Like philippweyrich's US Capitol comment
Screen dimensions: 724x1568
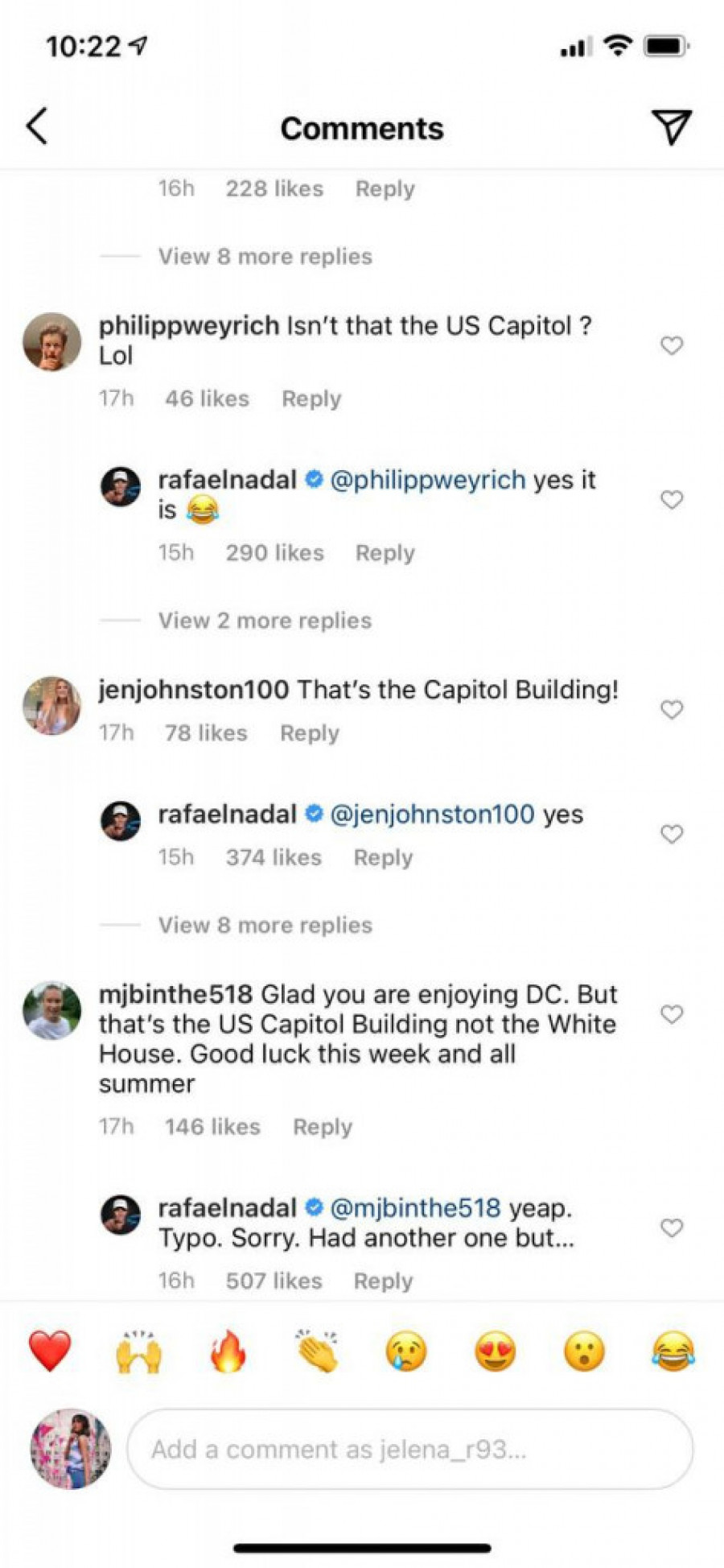672,346
